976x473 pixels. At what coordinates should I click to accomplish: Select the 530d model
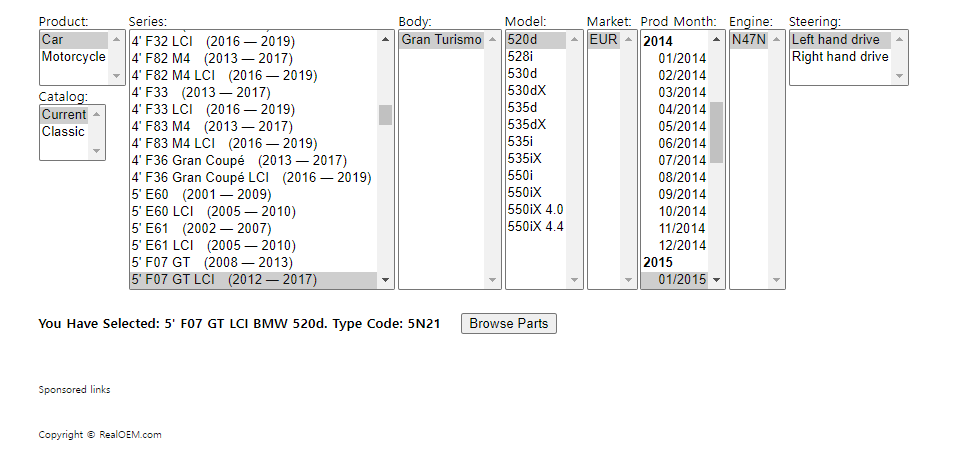coord(536,73)
